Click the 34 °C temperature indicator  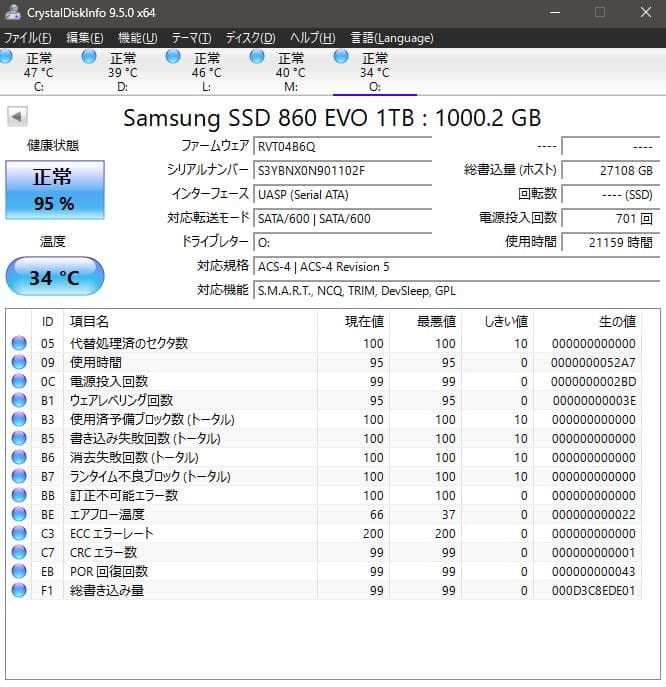[55, 276]
